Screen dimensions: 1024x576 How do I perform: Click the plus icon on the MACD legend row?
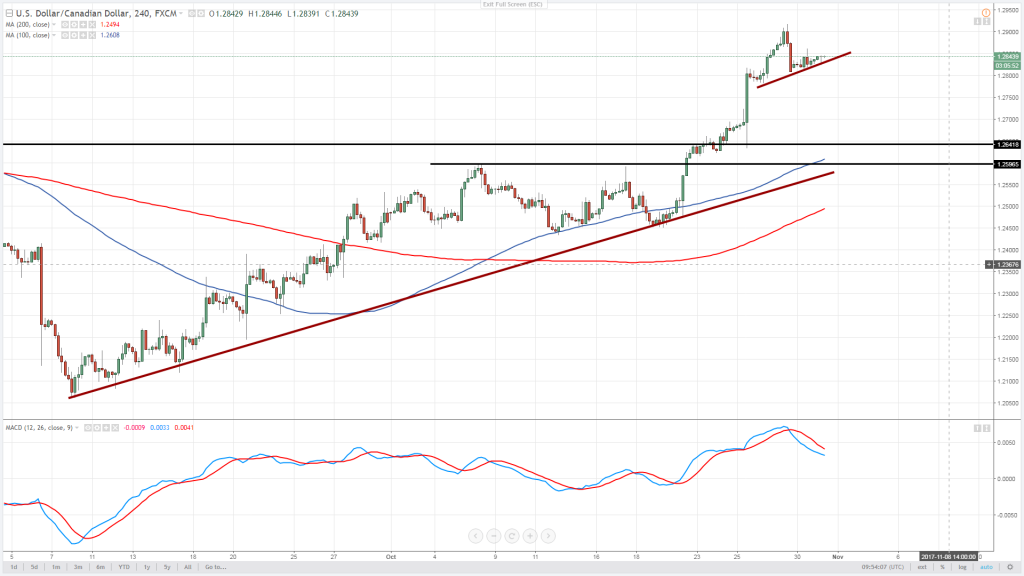point(106,428)
